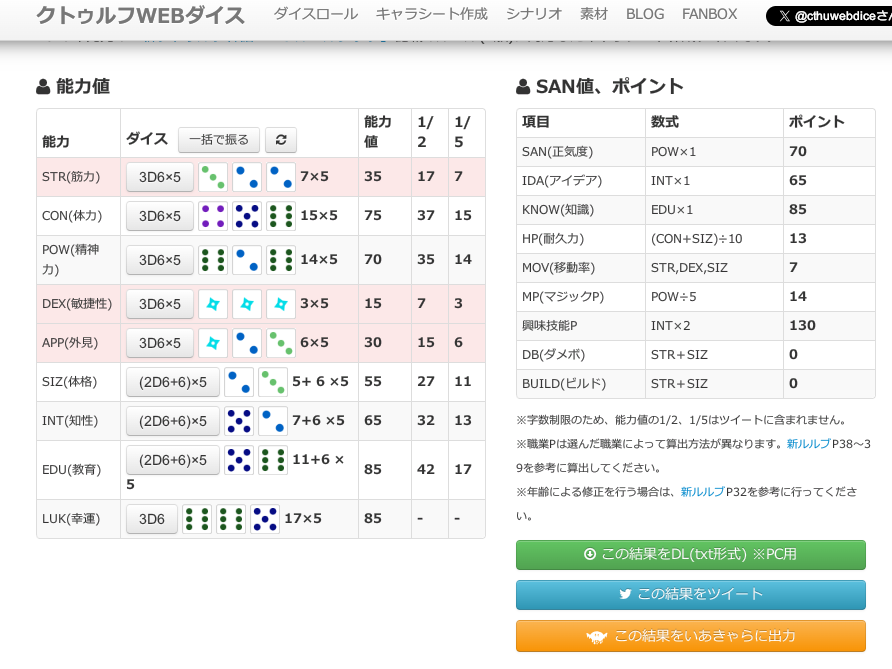This screenshot has width=892, height=669.
Task: Click the person icon beside SAN値、ポイント heading
Action: 524,87
